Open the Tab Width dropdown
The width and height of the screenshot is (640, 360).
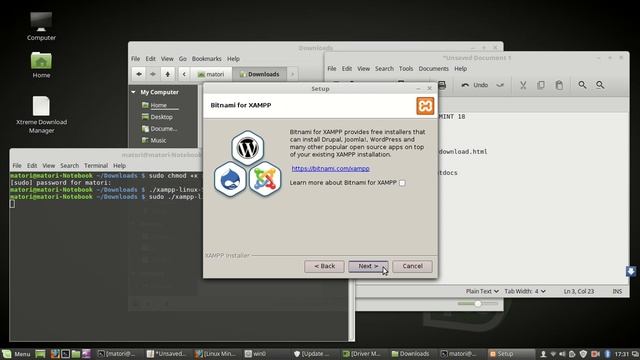pos(525,291)
